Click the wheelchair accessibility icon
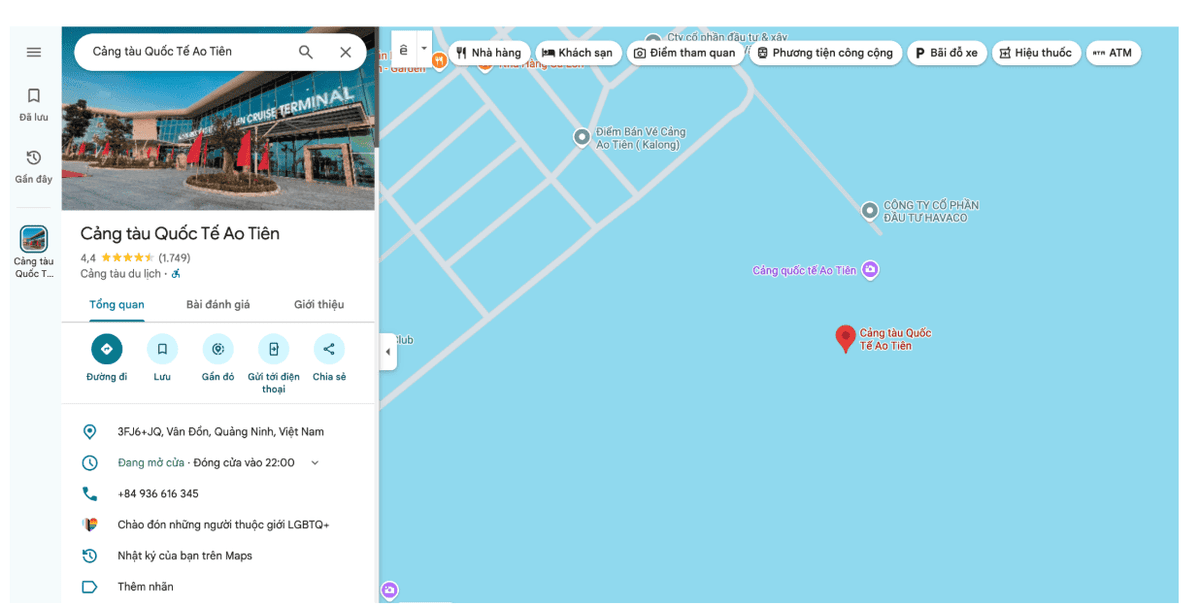 176,274
